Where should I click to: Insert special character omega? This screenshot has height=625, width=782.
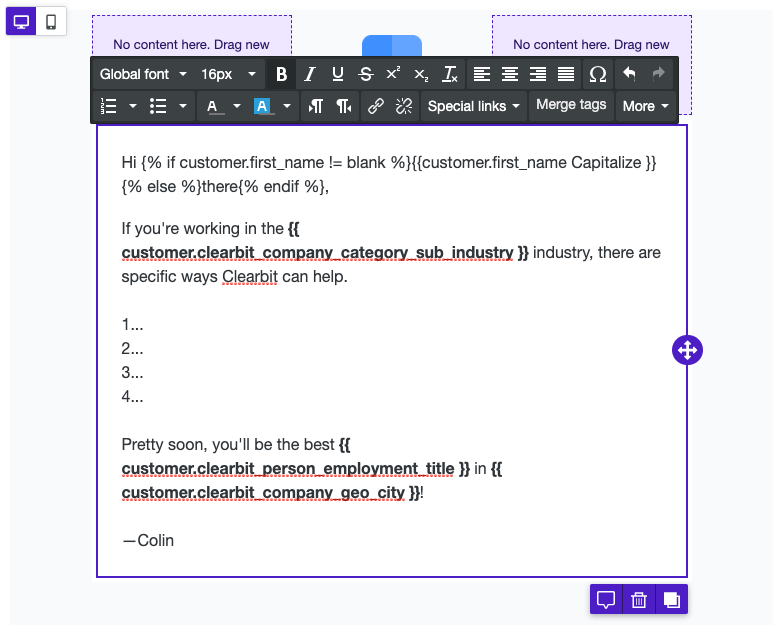click(x=597, y=74)
